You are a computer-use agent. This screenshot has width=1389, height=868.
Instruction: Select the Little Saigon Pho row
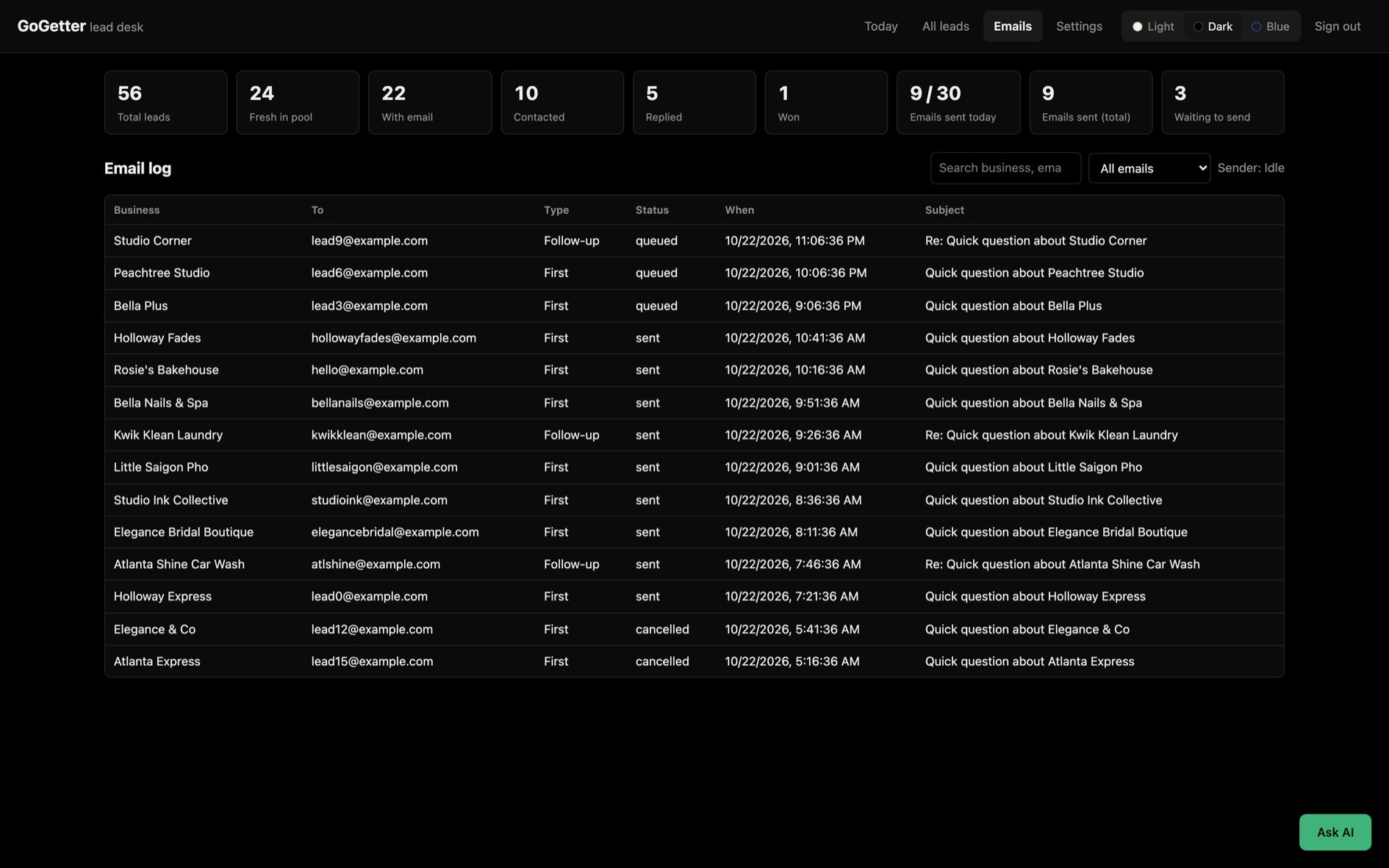(x=694, y=467)
